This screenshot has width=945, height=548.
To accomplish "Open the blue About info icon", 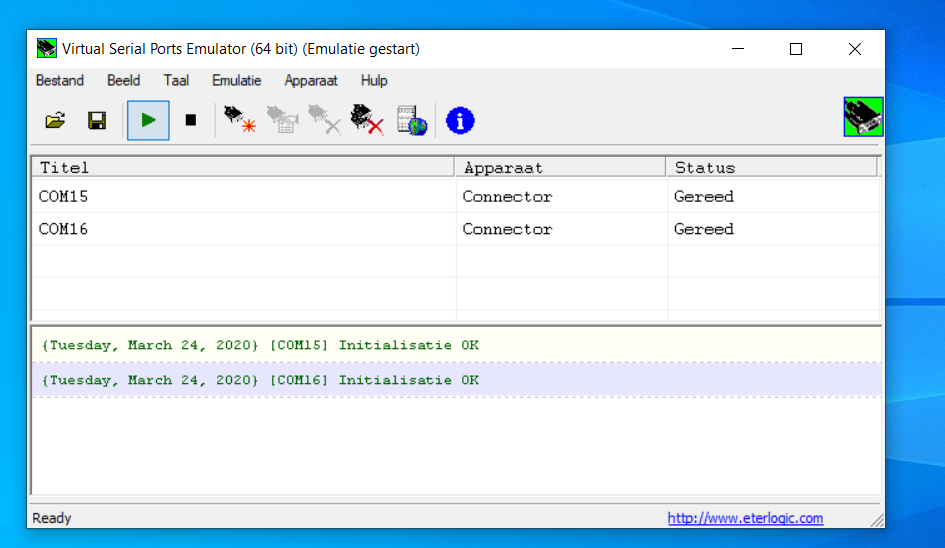I will 460,121.
